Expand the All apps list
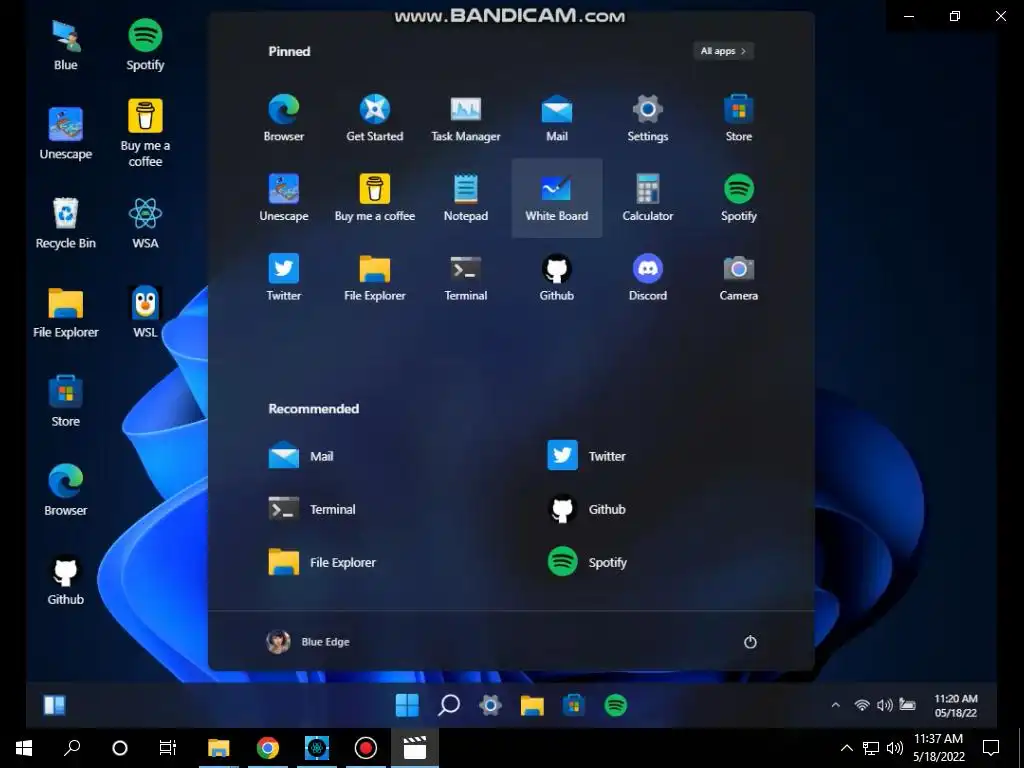The width and height of the screenshot is (1024, 768). pyautogui.click(x=724, y=51)
